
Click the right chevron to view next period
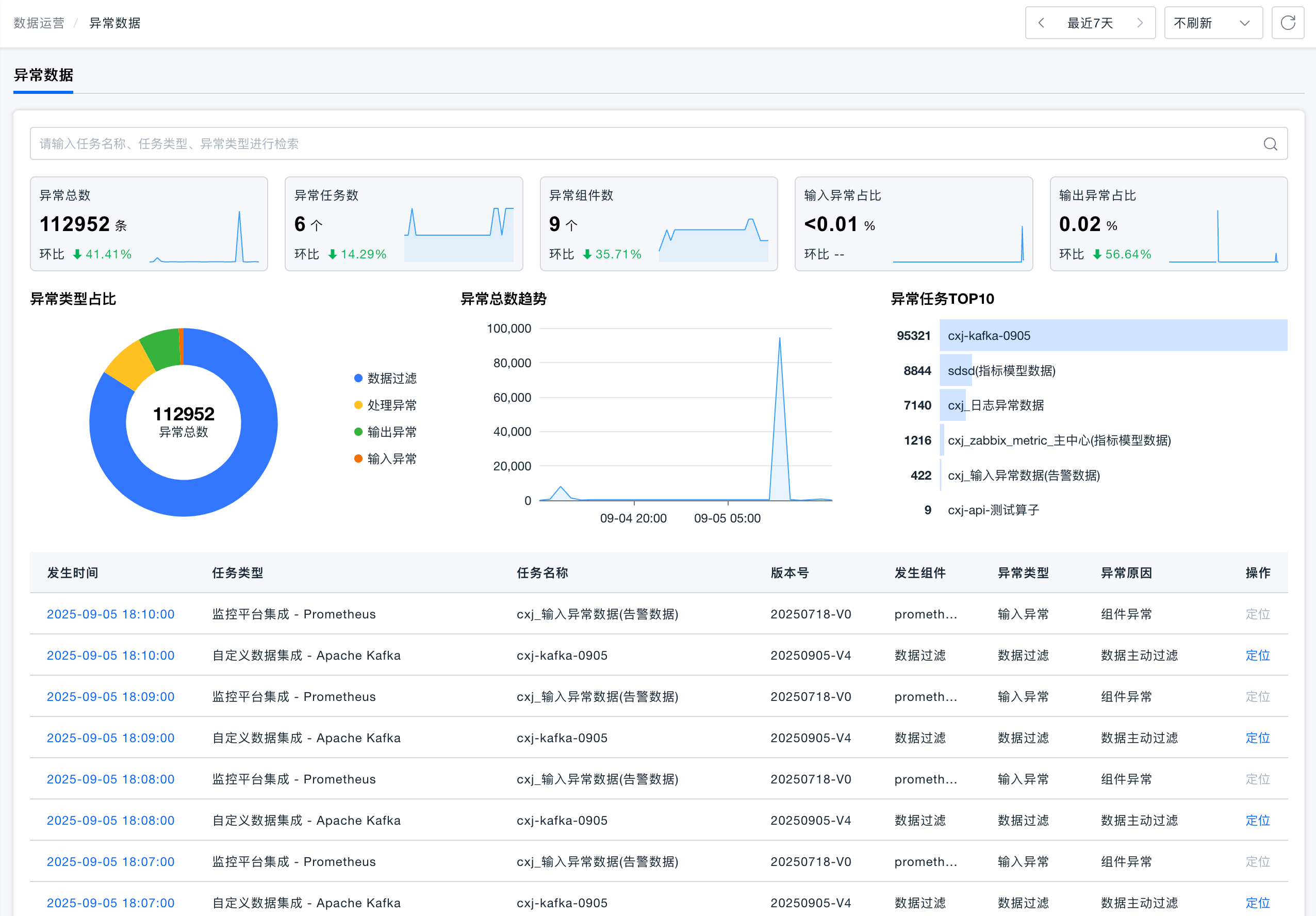tap(1140, 22)
